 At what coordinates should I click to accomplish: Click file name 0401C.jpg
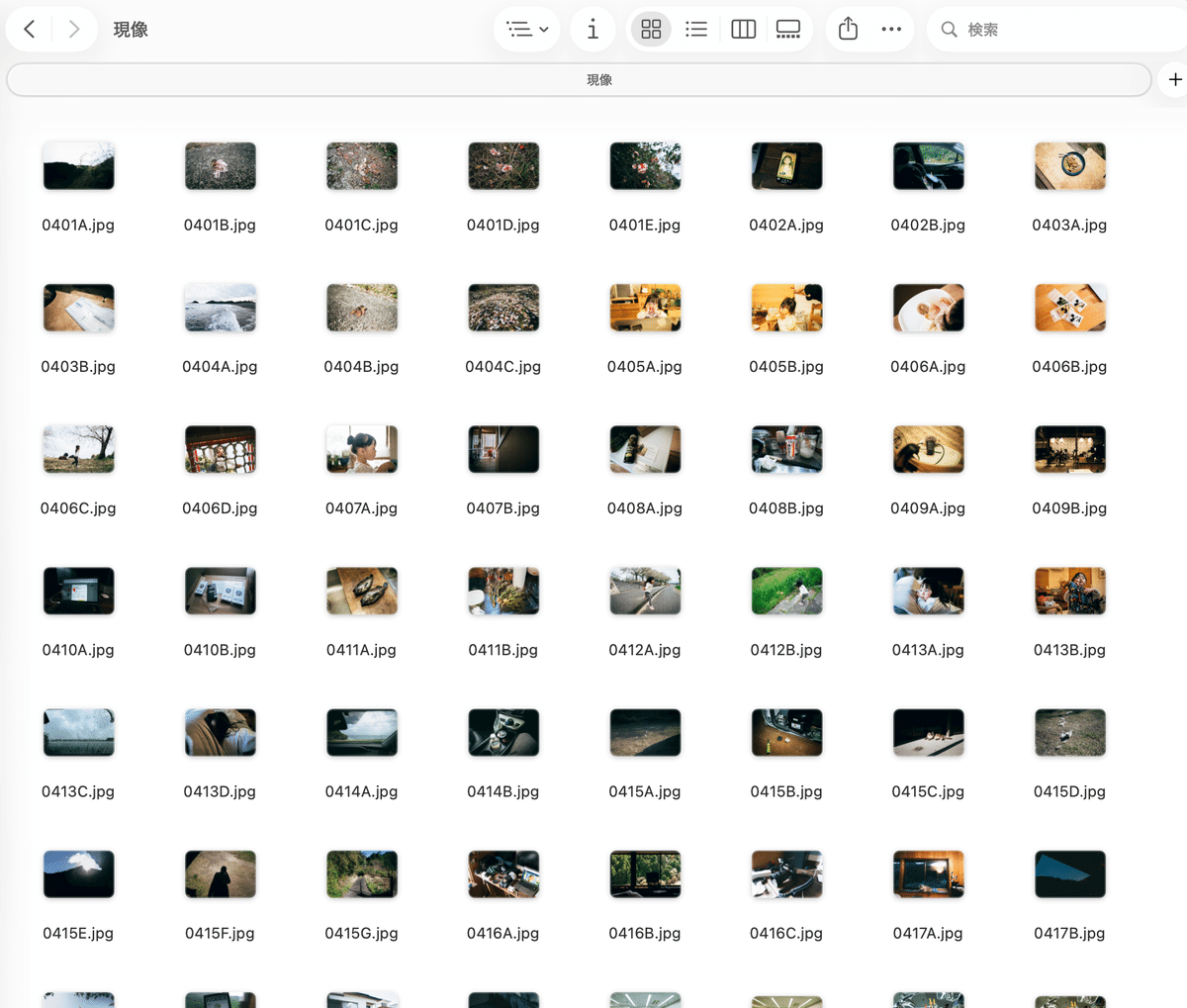(361, 225)
